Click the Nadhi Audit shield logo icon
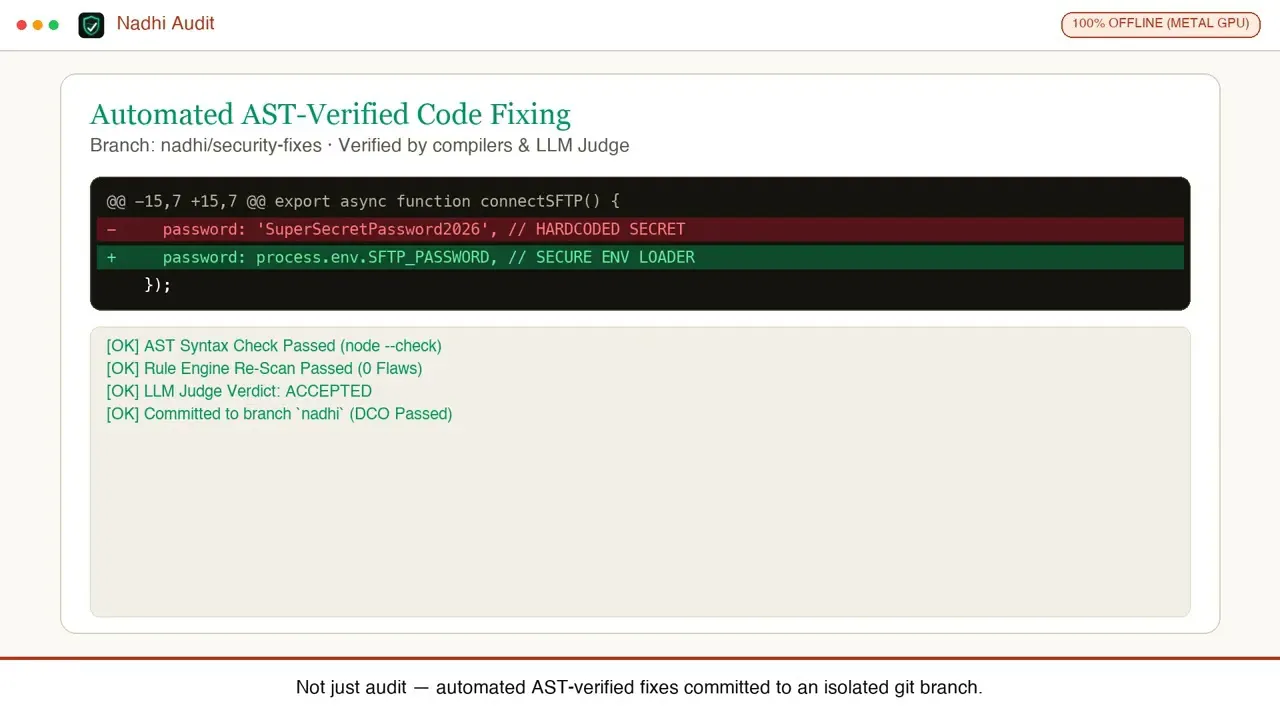The width and height of the screenshot is (1280, 720). [x=91, y=25]
